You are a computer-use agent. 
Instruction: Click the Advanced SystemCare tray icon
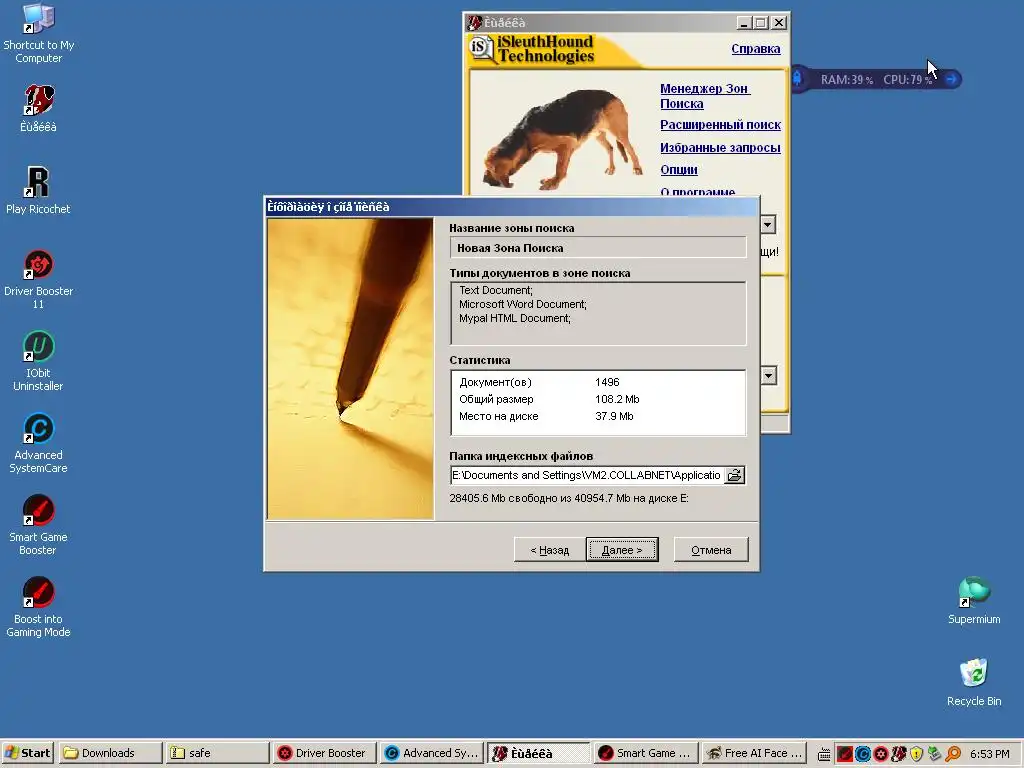coord(863,754)
